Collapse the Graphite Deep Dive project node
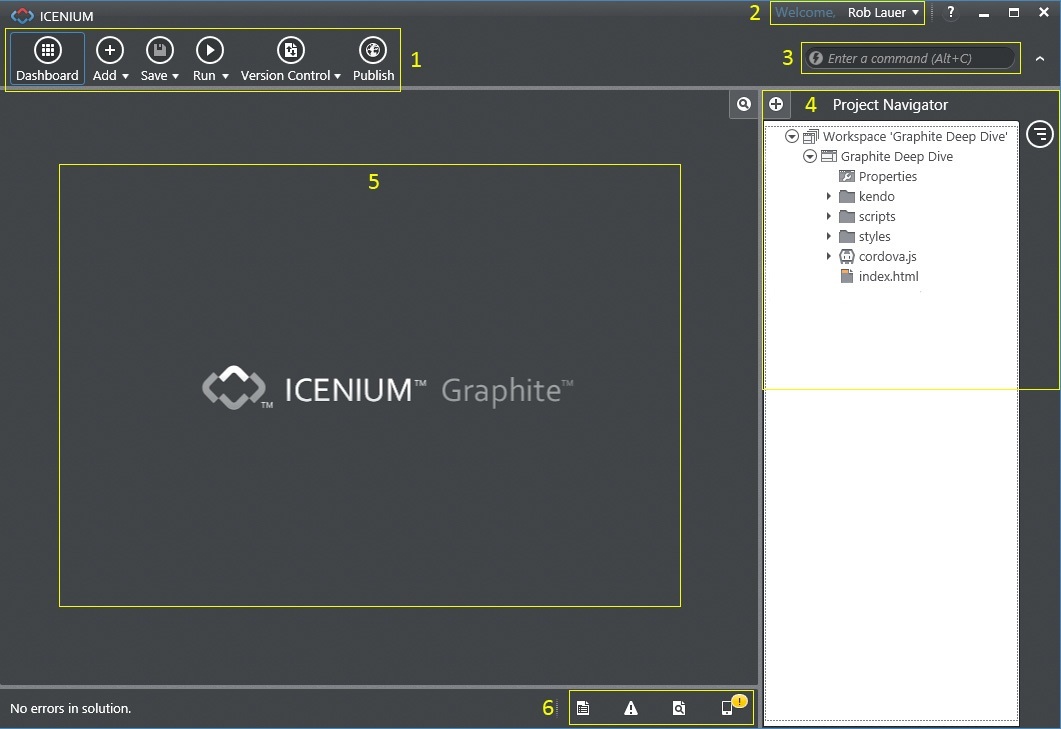1061x729 pixels. coord(810,156)
